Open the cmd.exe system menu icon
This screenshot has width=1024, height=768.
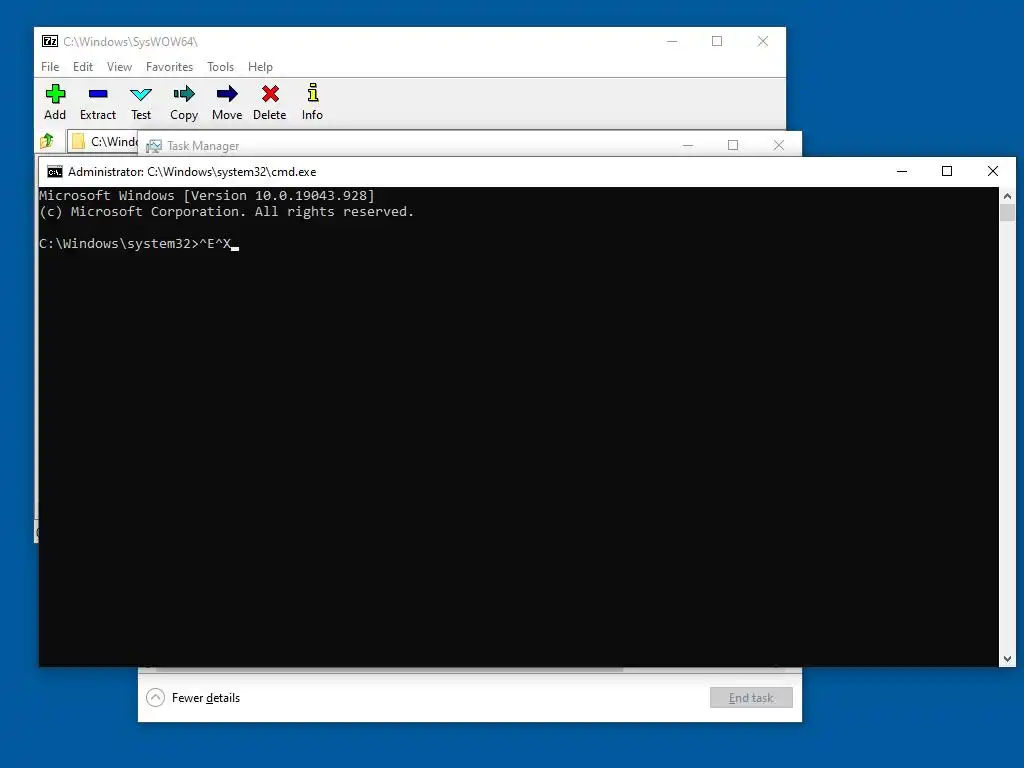pyautogui.click(x=55, y=172)
